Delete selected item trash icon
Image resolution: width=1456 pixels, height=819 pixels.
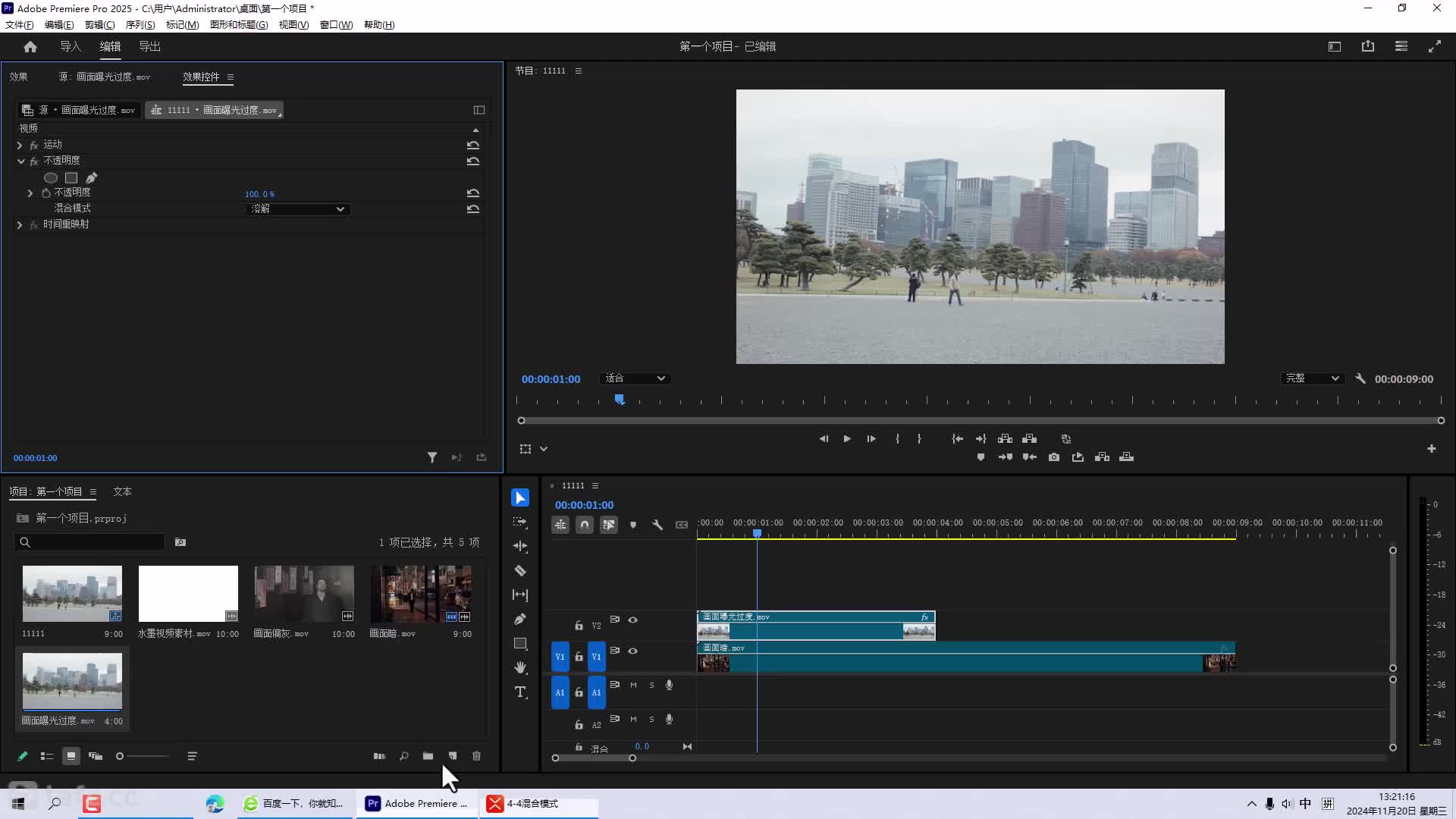coord(477,756)
